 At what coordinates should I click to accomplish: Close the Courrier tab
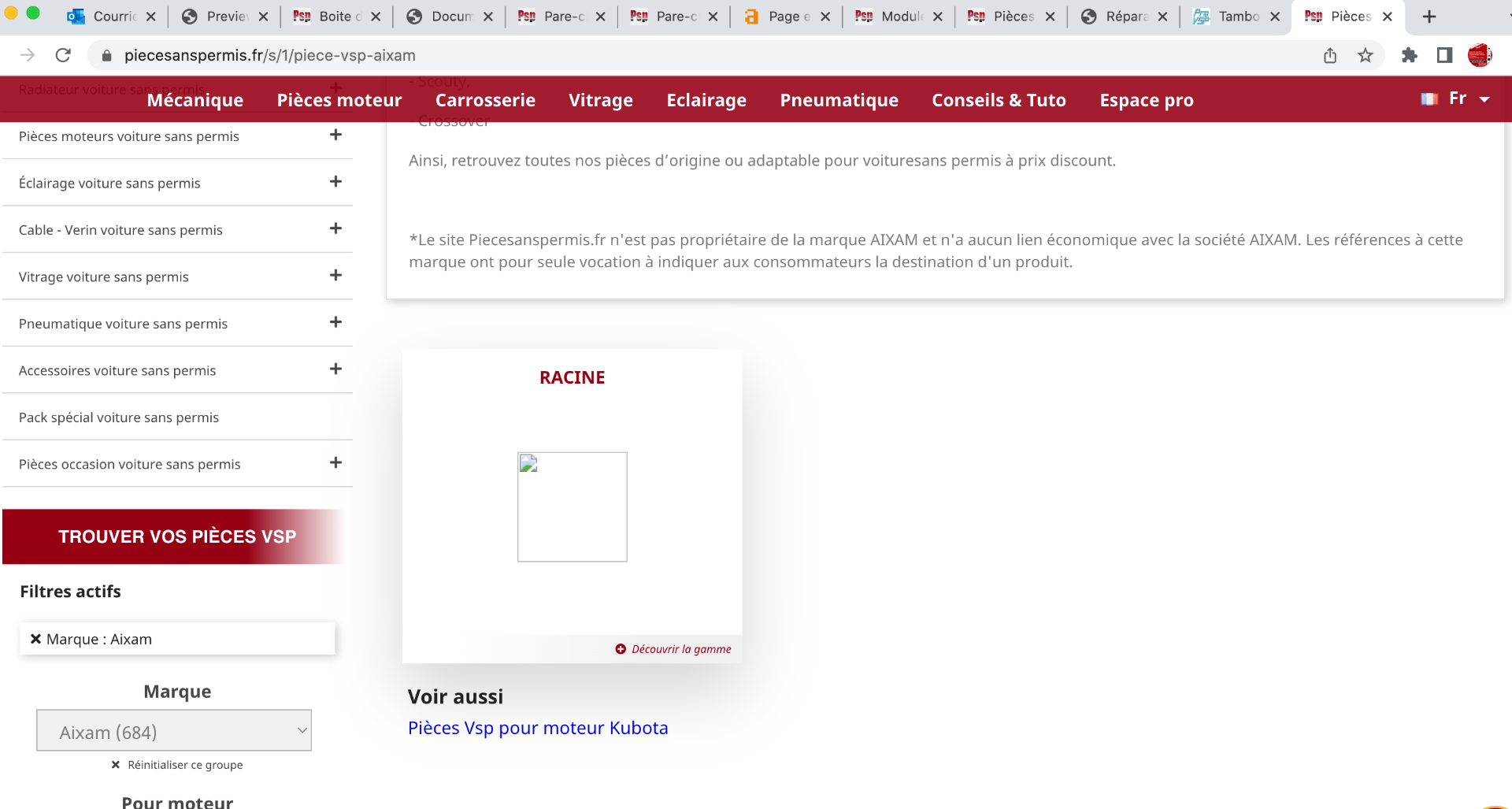click(151, 17)
